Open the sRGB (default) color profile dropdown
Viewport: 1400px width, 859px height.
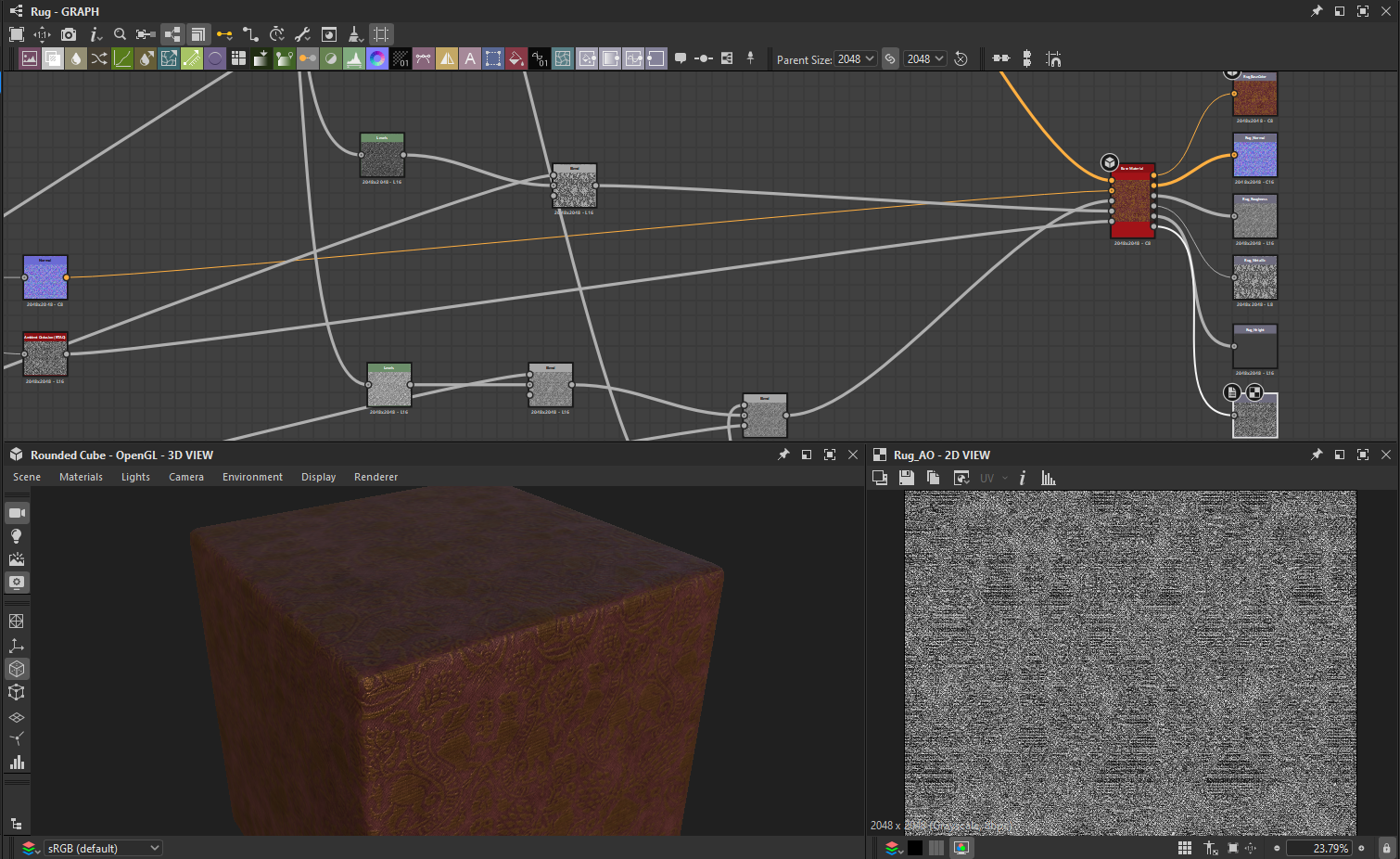point(105,848)
